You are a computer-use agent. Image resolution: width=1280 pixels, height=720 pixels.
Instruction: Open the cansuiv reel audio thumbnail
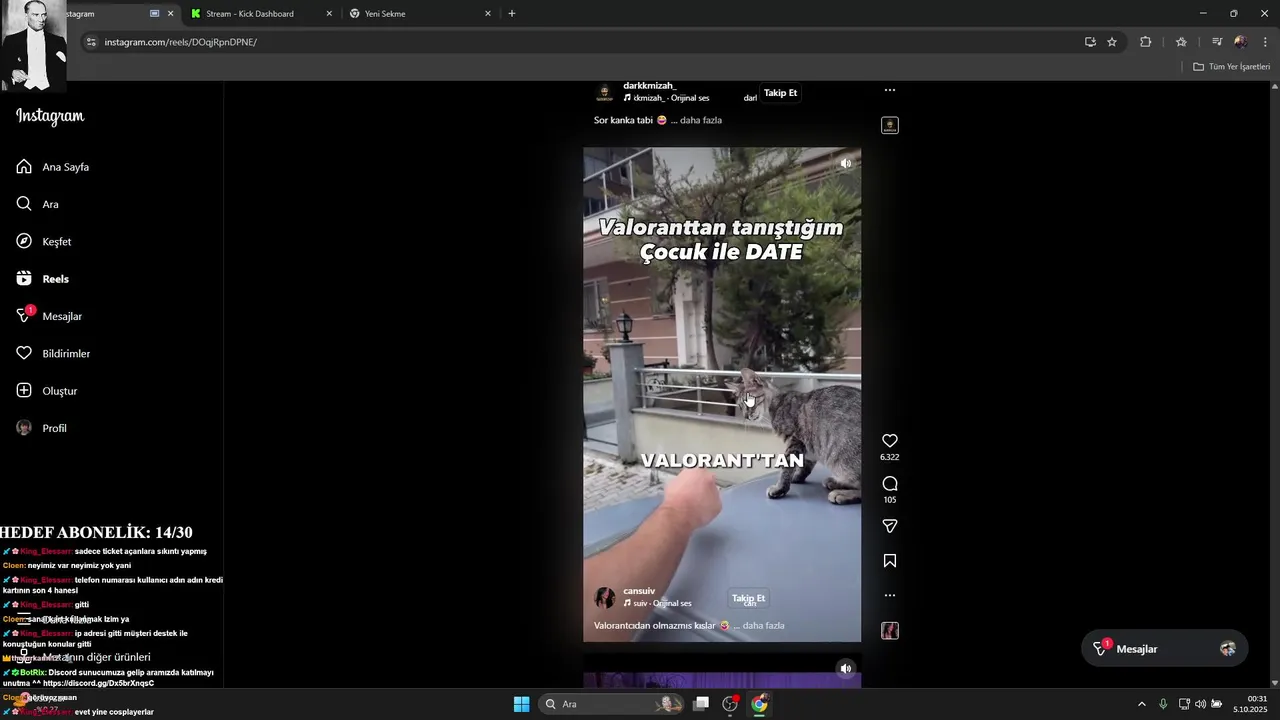[x=890, y=631]
